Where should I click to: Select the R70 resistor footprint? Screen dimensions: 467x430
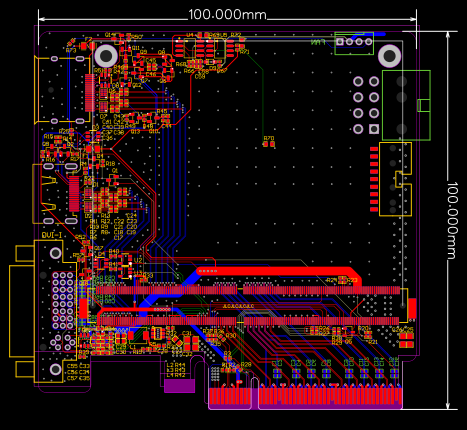pyautogui.click(x=269, y=144)
